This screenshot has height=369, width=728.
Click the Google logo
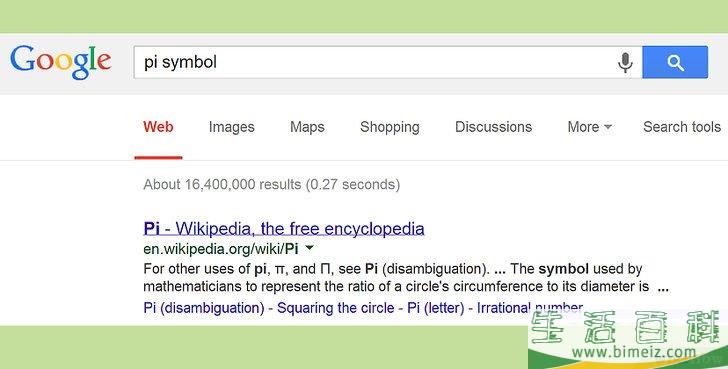[x=61, y=62]
